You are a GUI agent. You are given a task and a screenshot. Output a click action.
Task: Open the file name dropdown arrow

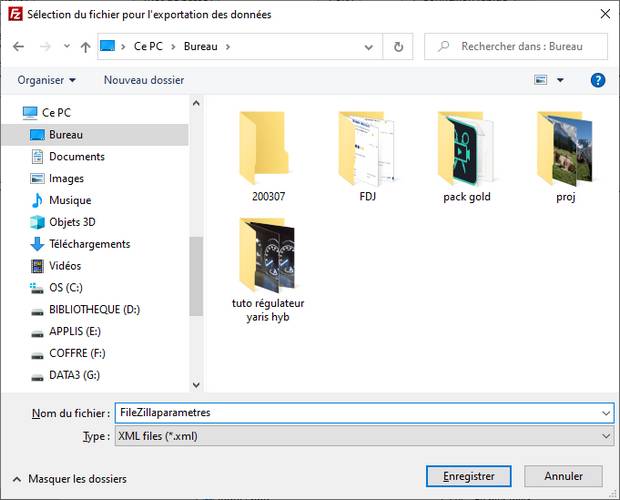pos(606,413)
